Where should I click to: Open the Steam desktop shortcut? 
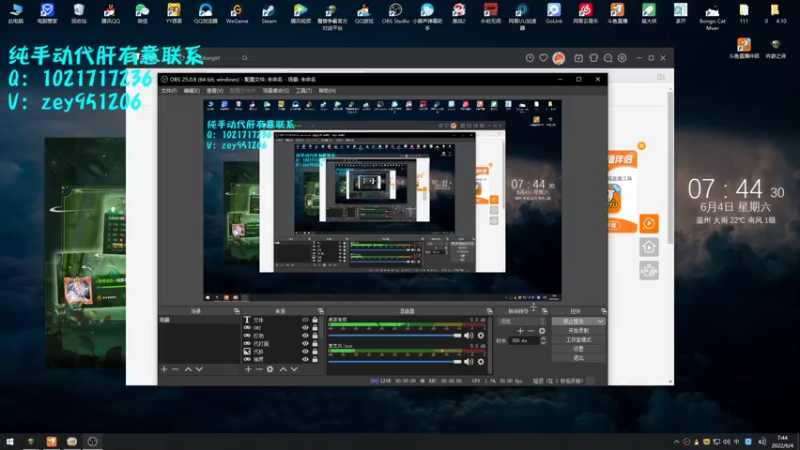(269, 13)
